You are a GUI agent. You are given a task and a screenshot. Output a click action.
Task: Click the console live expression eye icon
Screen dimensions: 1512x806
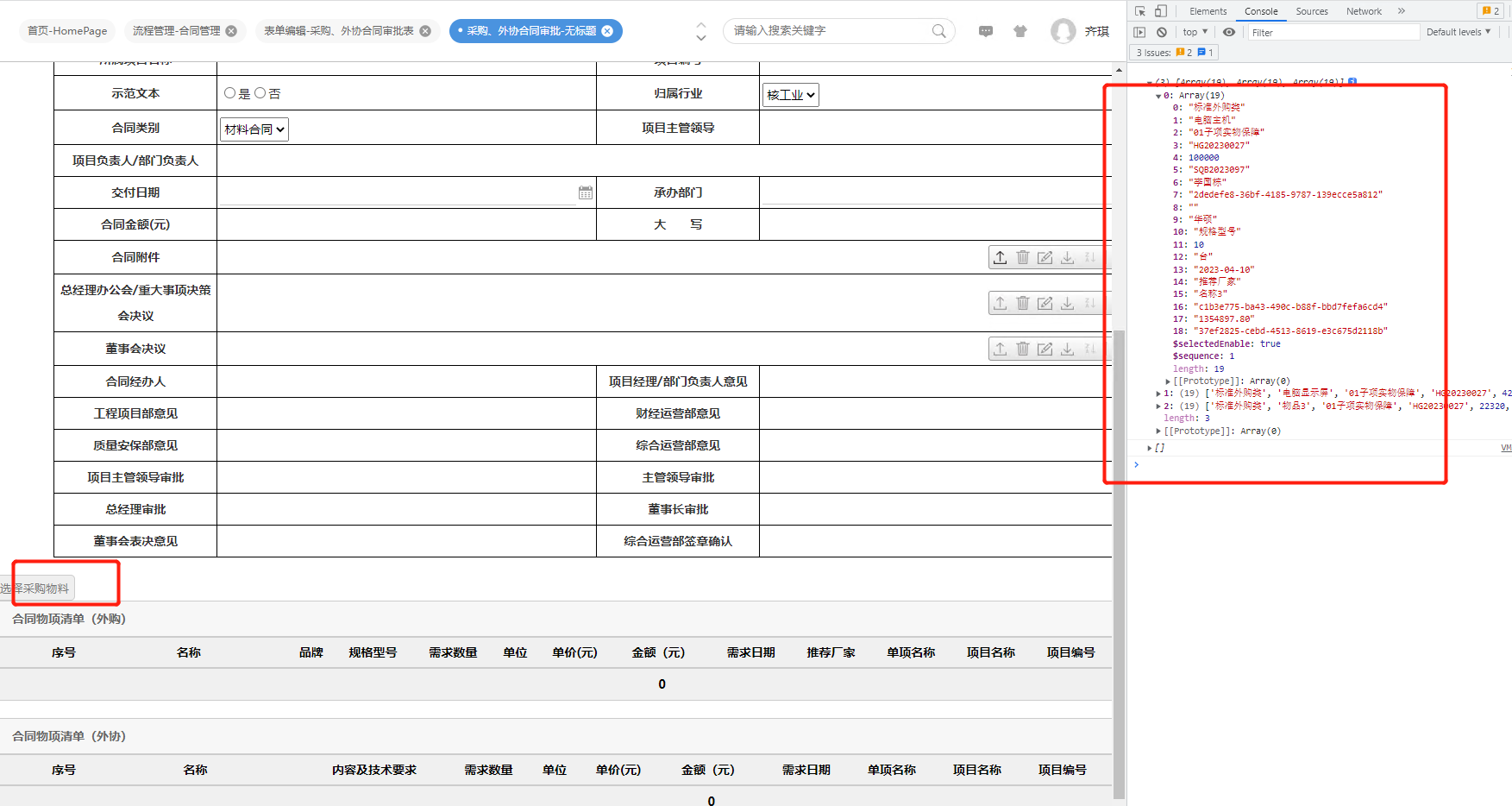click(1229, 32)
